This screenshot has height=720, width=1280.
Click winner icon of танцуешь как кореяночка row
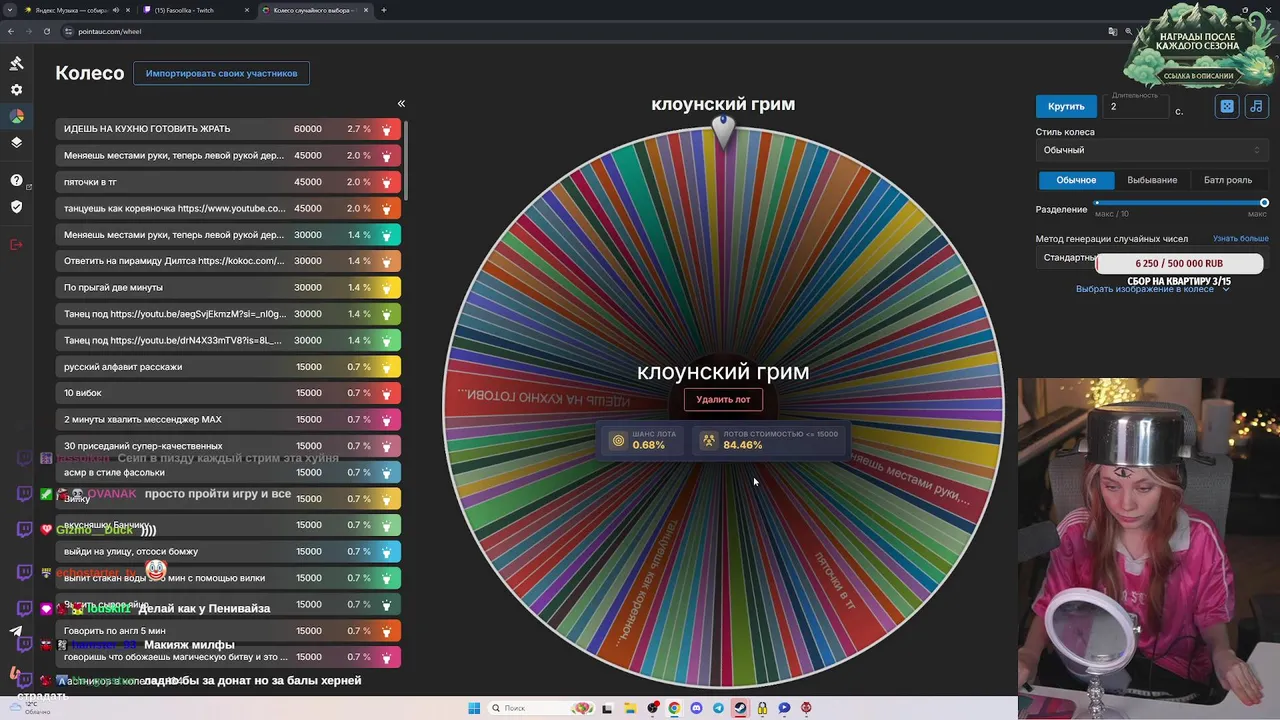tap(386, 208)
